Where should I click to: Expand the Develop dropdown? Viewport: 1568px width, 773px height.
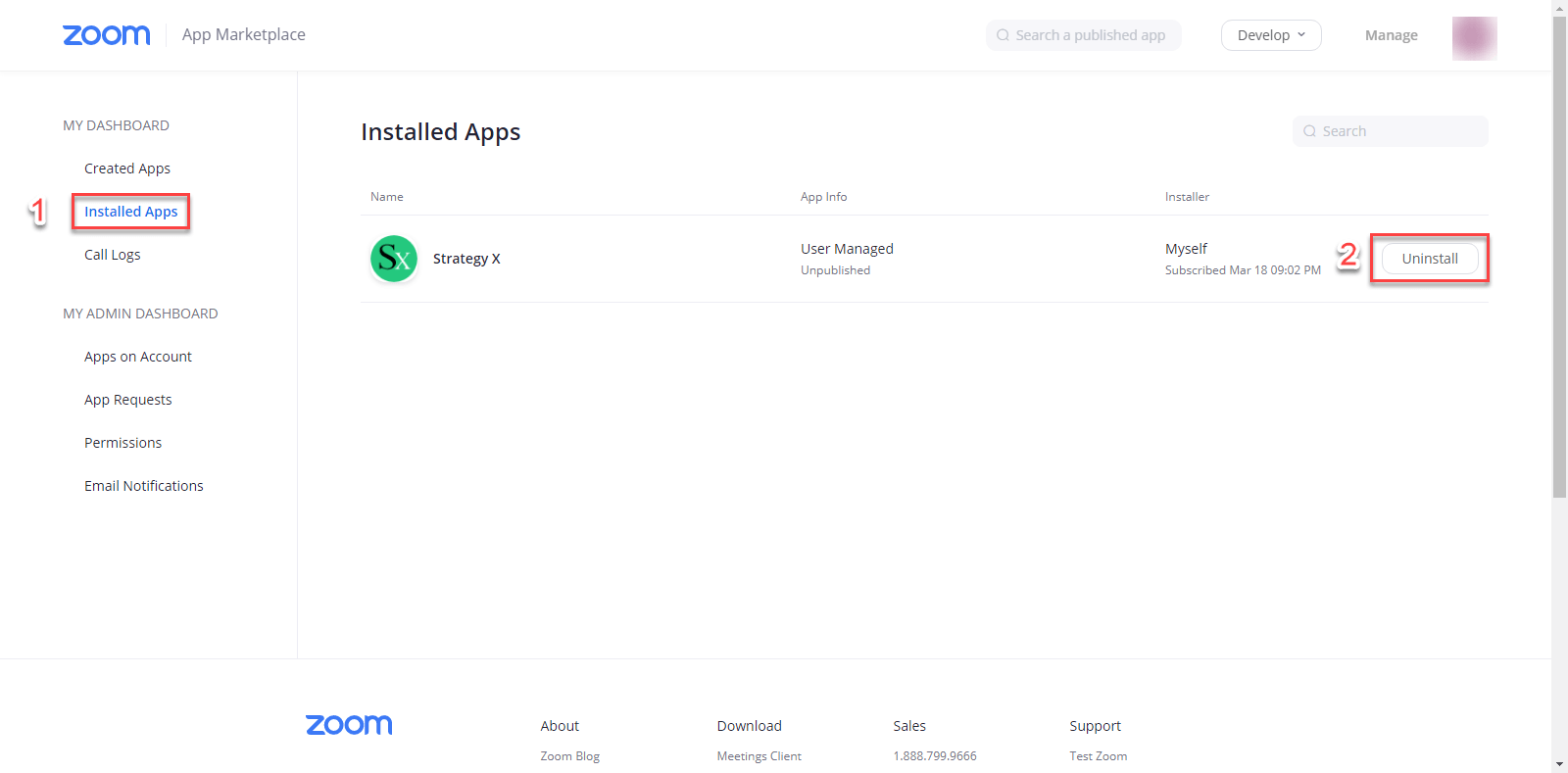pyautogui.click(x=1270, y=35)
